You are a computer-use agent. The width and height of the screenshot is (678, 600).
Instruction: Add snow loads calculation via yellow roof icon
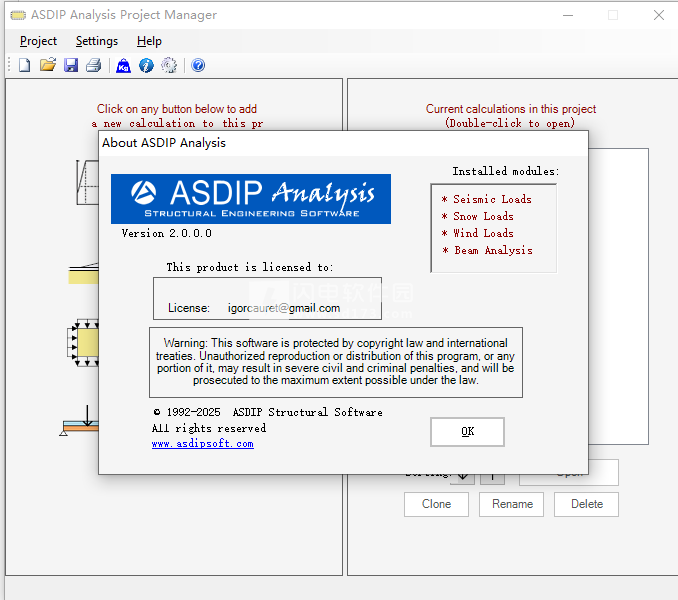[x=83, y=273]
